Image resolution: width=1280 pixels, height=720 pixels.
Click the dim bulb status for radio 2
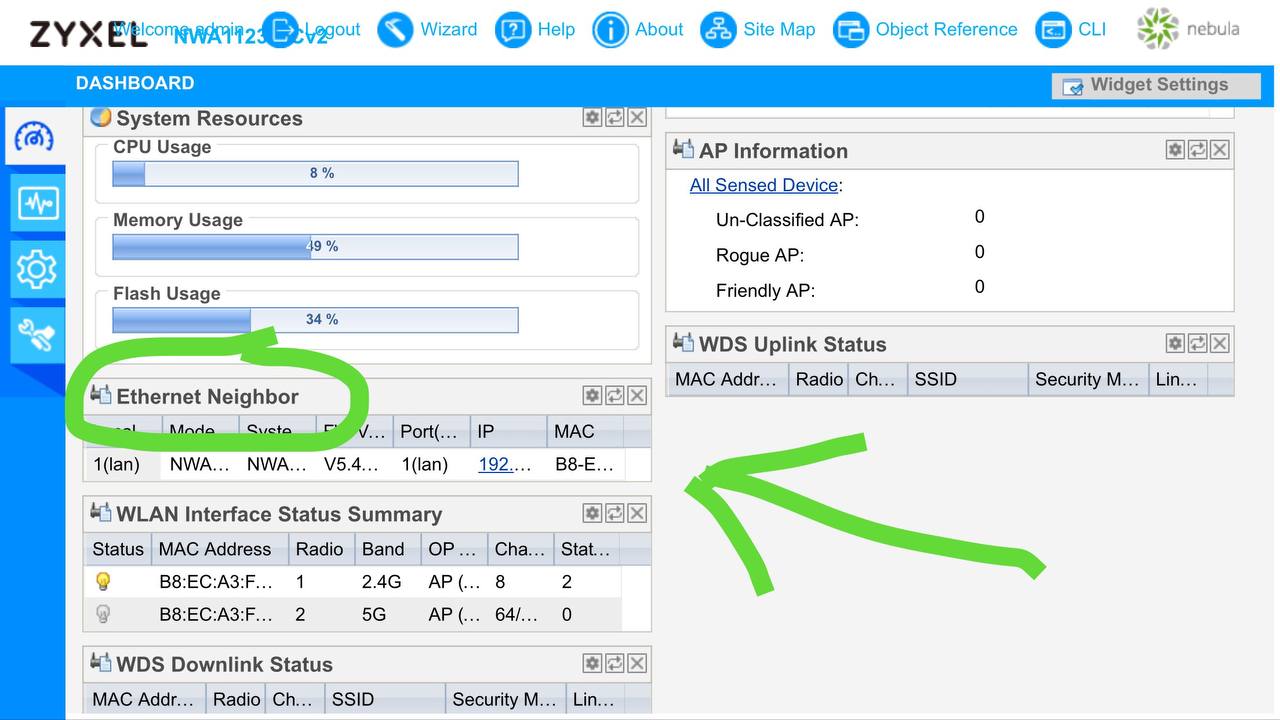pyautogui.click(x=103, y=614)
